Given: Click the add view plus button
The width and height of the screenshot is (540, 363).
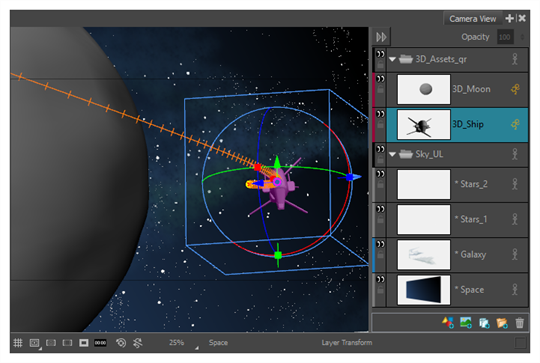Looking at the screenshot, I should click(x=509, y=18).
